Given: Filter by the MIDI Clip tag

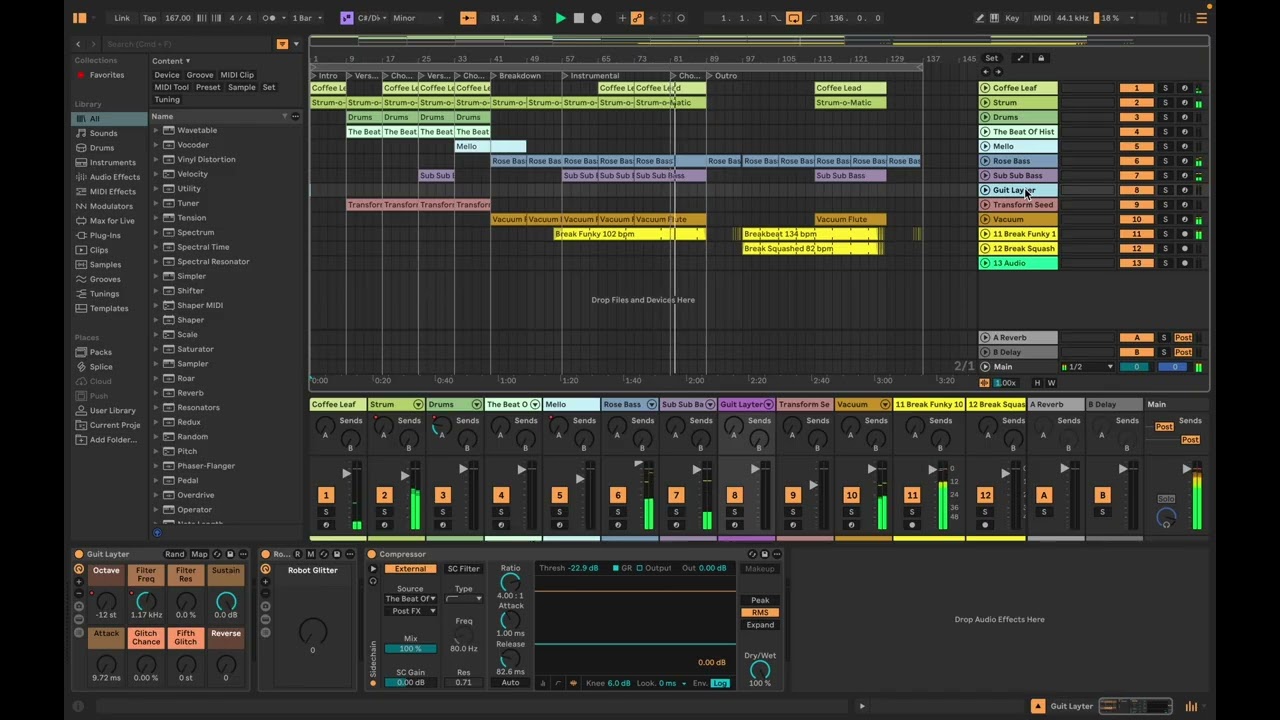Looking at the screenshot, I should 237,75.
